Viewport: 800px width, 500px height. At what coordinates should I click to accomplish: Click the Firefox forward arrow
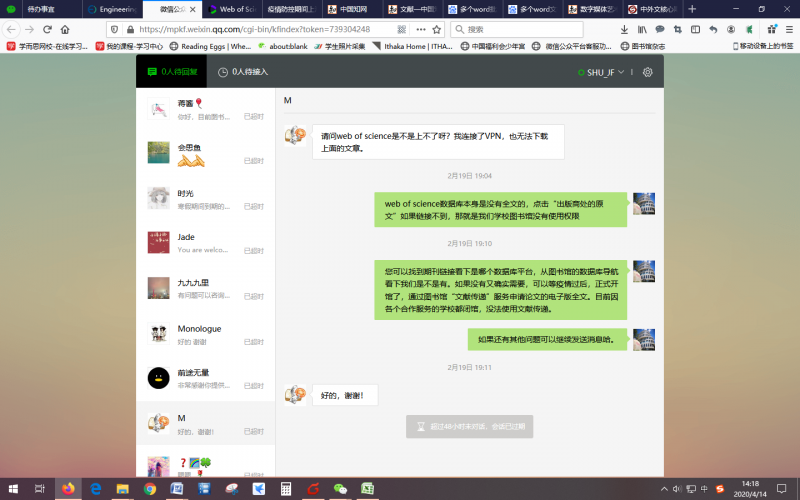click(30, 30)
